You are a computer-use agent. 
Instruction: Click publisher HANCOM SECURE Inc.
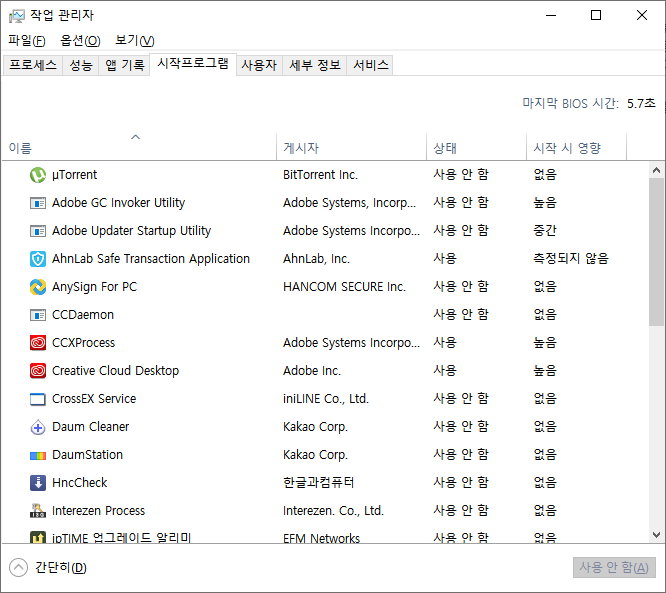point(344,287)
